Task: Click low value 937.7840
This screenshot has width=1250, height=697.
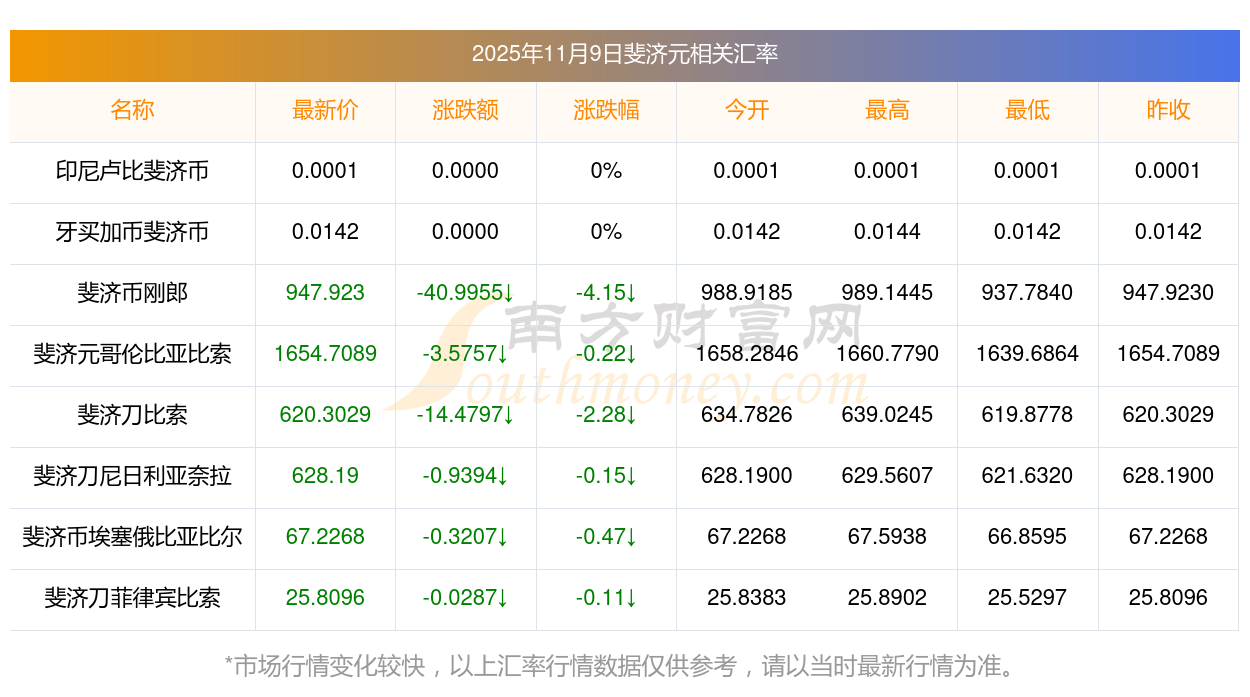Action: point(1027,293)
